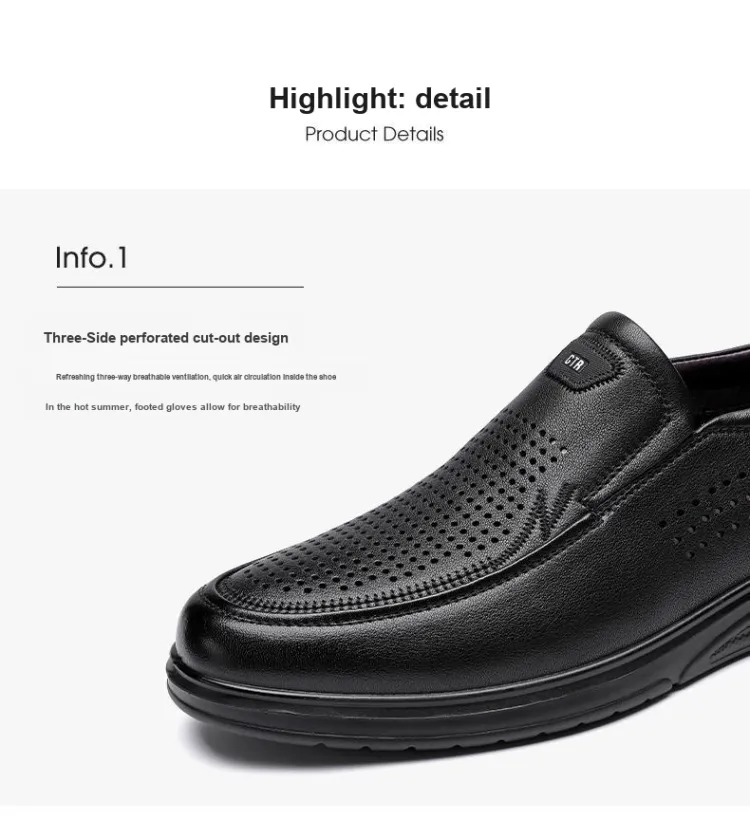Click the horizontal line under Info.1
Image resolution: width=750 pixels, height=821 pixels.
(180, 287)
